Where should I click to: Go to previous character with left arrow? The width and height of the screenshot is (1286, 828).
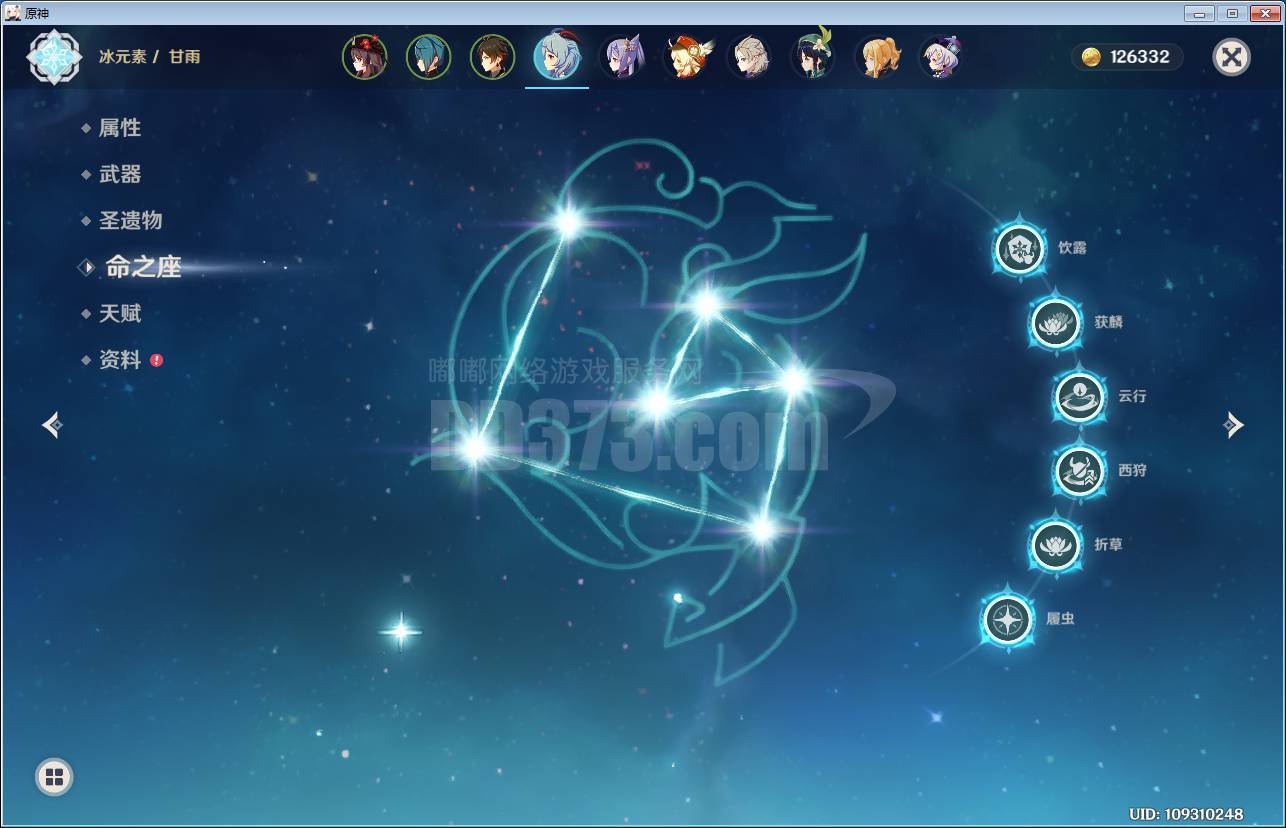[x=52, y=425]
